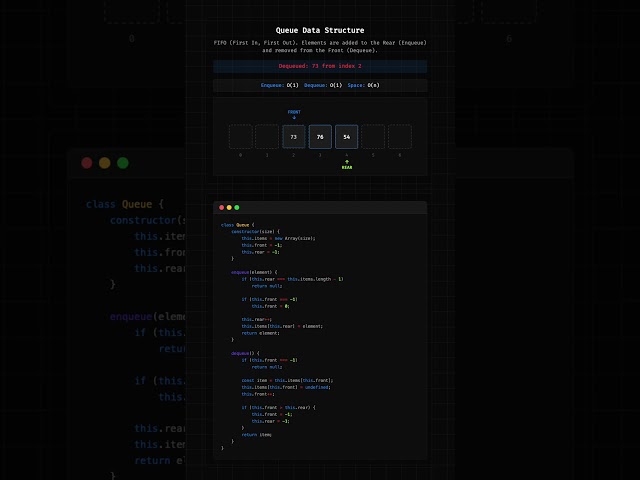Screen dimensions: 640x480
Task: Select the queue cell containing 73
Action: [293, 137]
